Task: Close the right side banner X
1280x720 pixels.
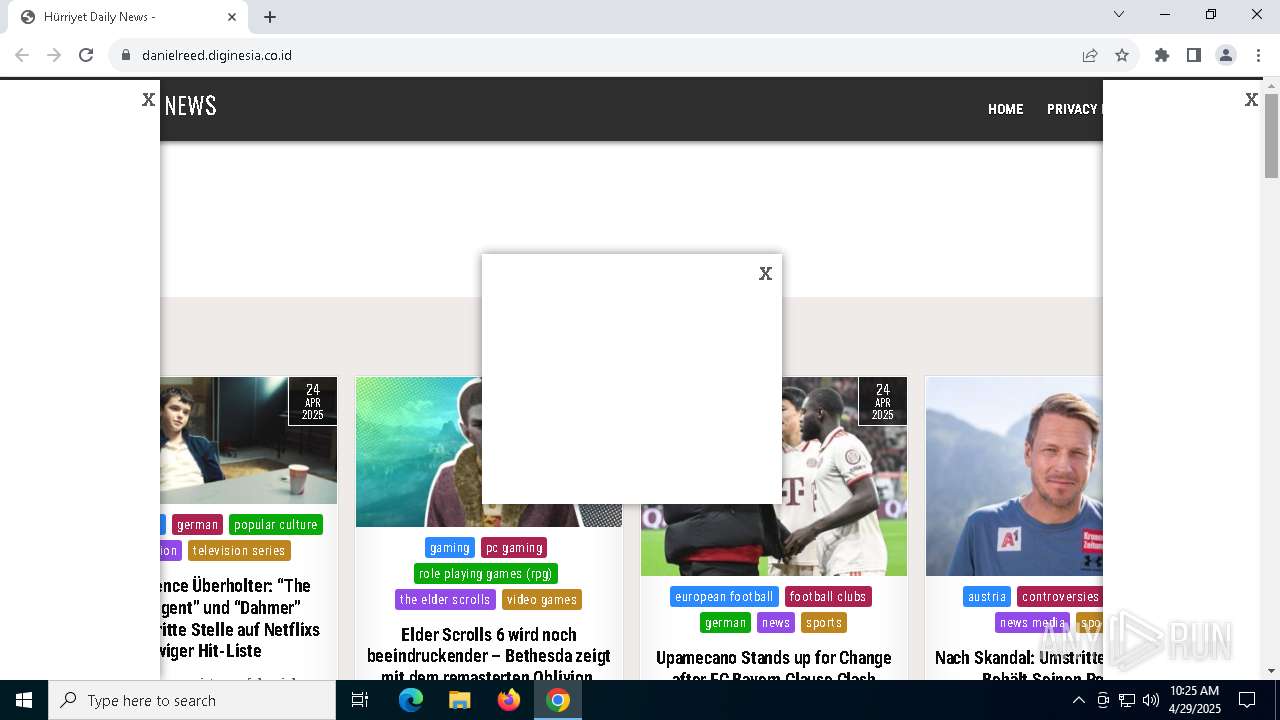Action: (1251, 100)
